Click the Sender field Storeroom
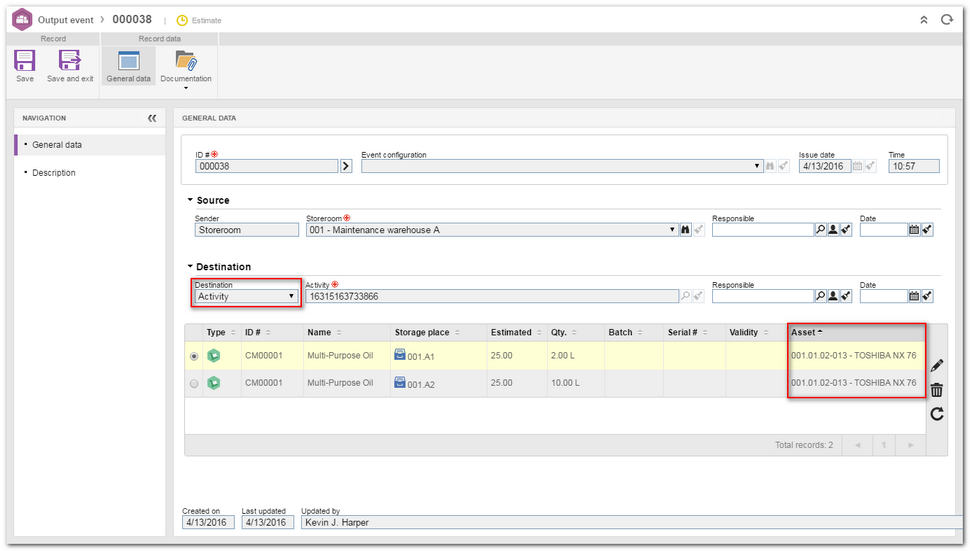This screenshot has width=970, height=551. (247, 229)
